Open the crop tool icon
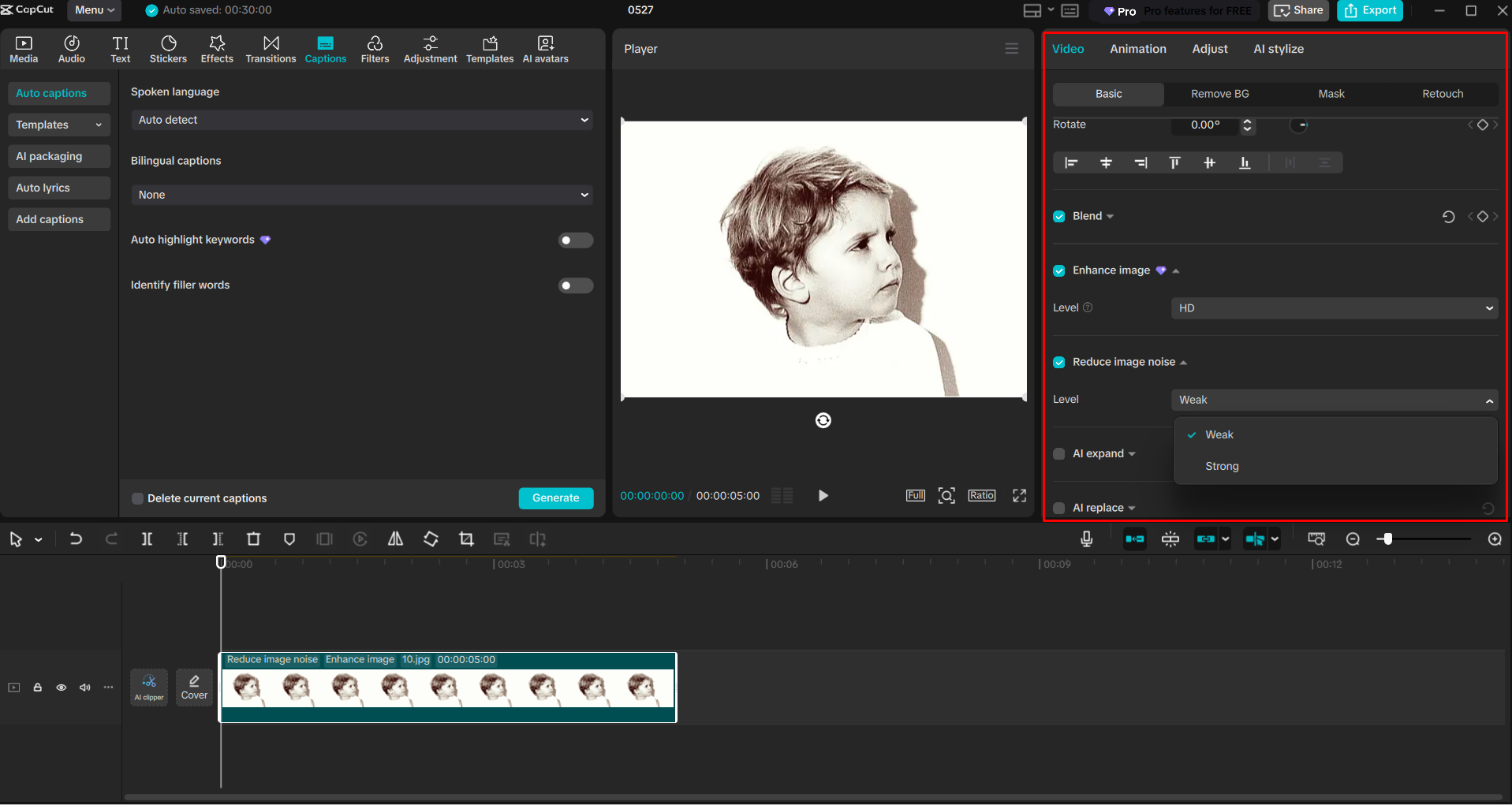Viewport: 1512px width, 805px height. 466,539
